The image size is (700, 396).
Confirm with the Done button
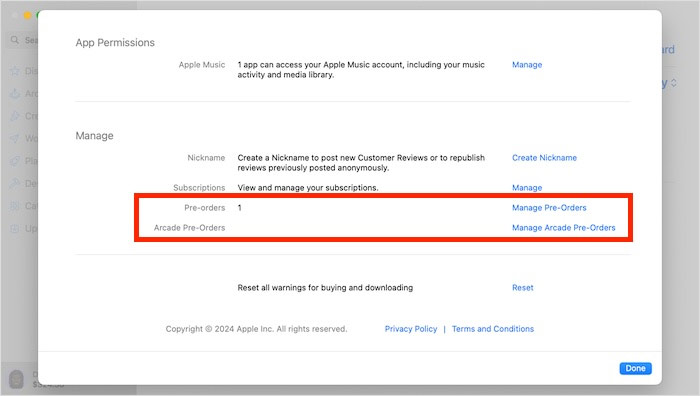pyautogui.click(x=635, y=368)
